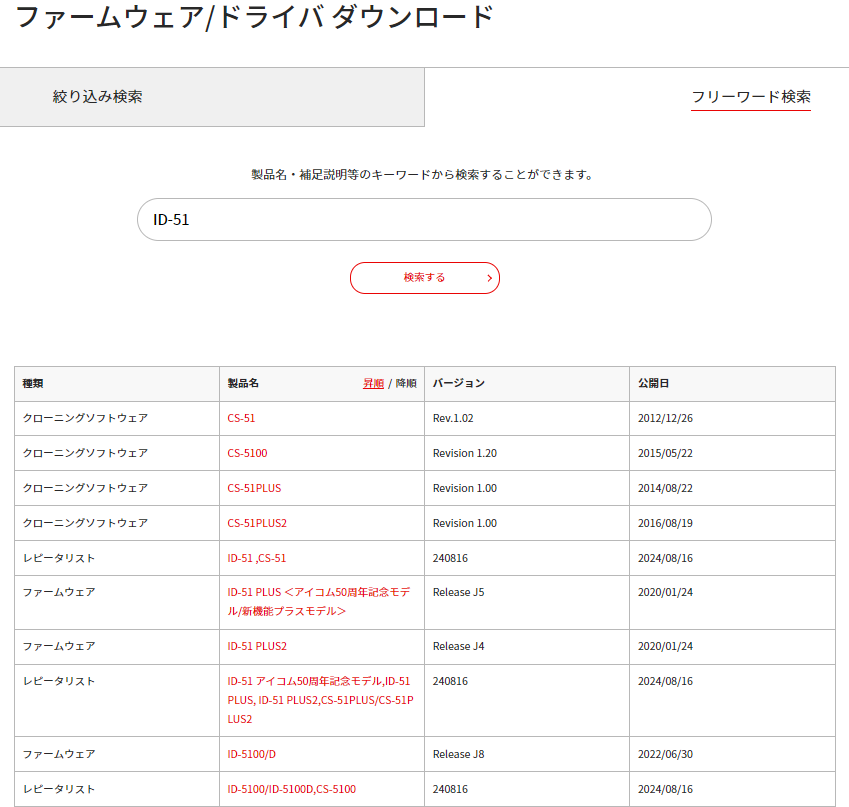Open the CS-51 download link

click(241, 418)
